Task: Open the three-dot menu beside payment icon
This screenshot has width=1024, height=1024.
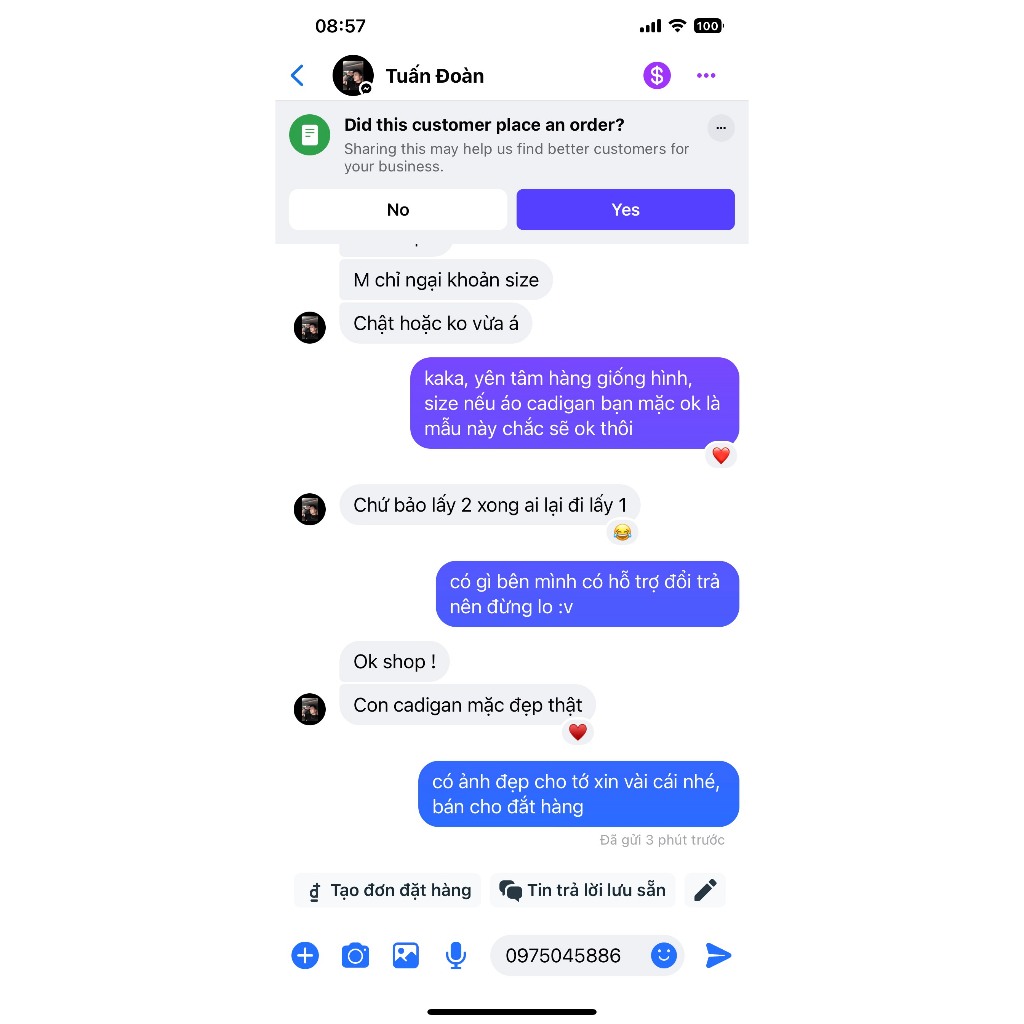Action: [x=705, y=76]
